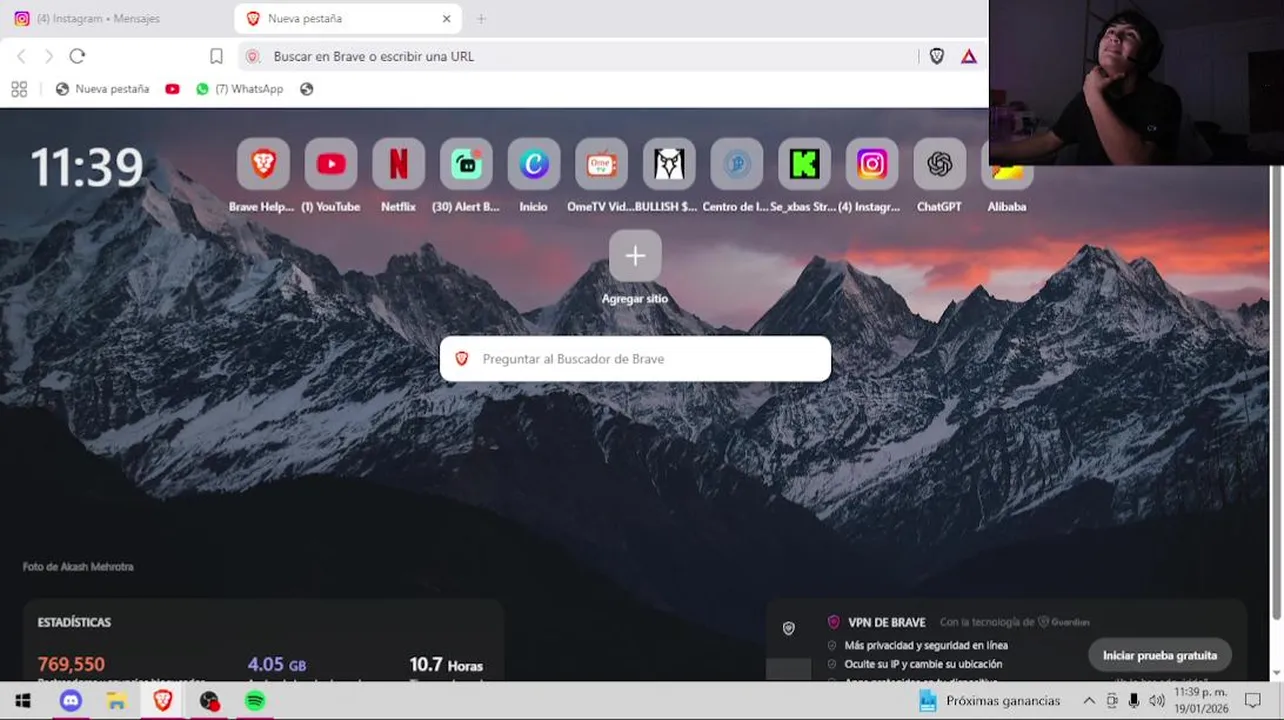Open photo credit Foto de Akash Mehrotra

pyautogui.click(x=78, y=567)
